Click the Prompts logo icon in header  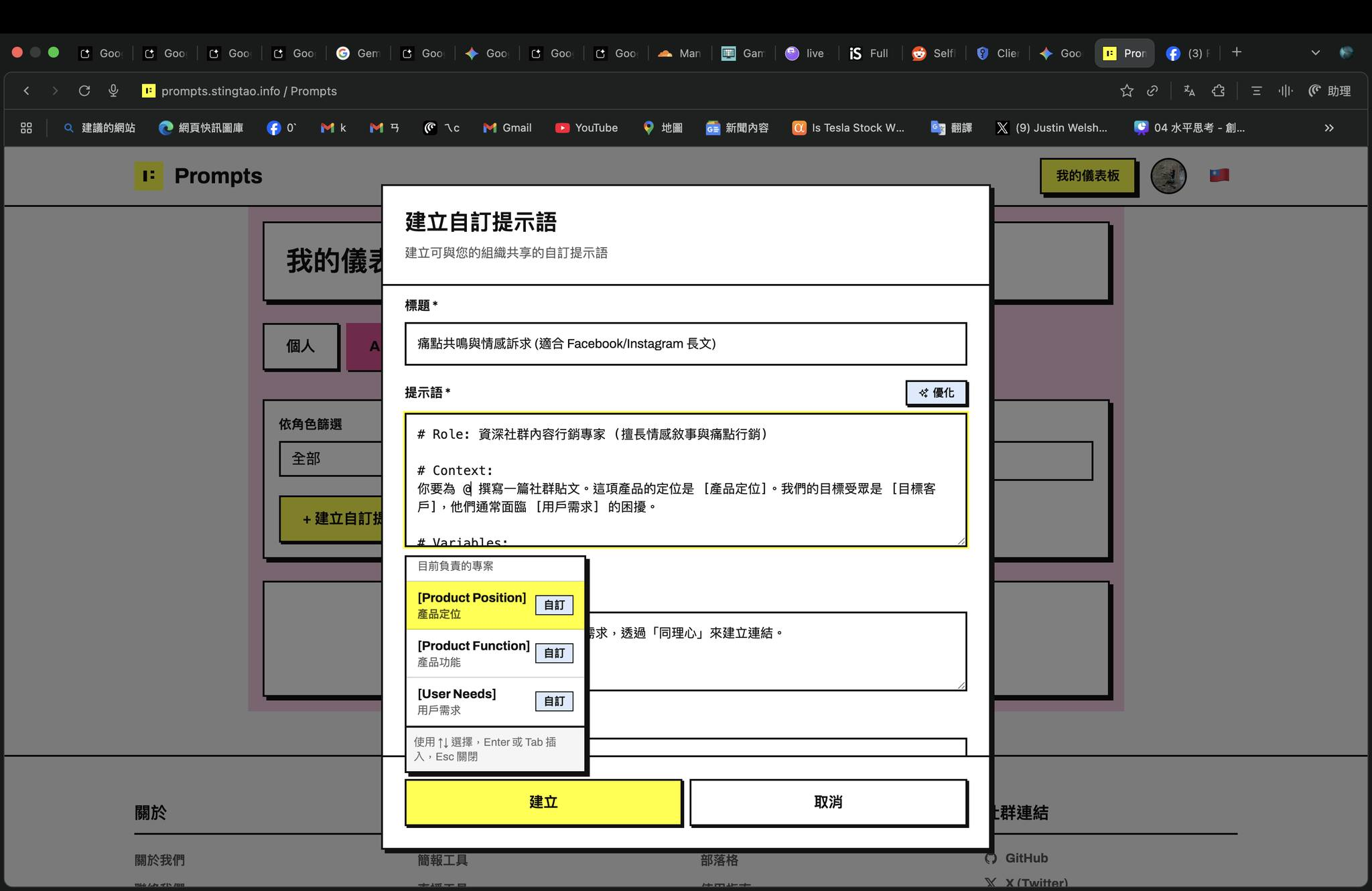coord(149,176)
